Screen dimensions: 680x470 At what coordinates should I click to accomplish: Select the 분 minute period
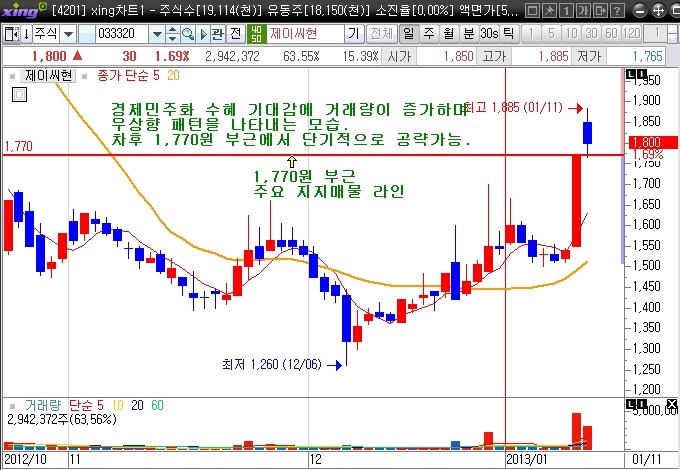point(469,34)
